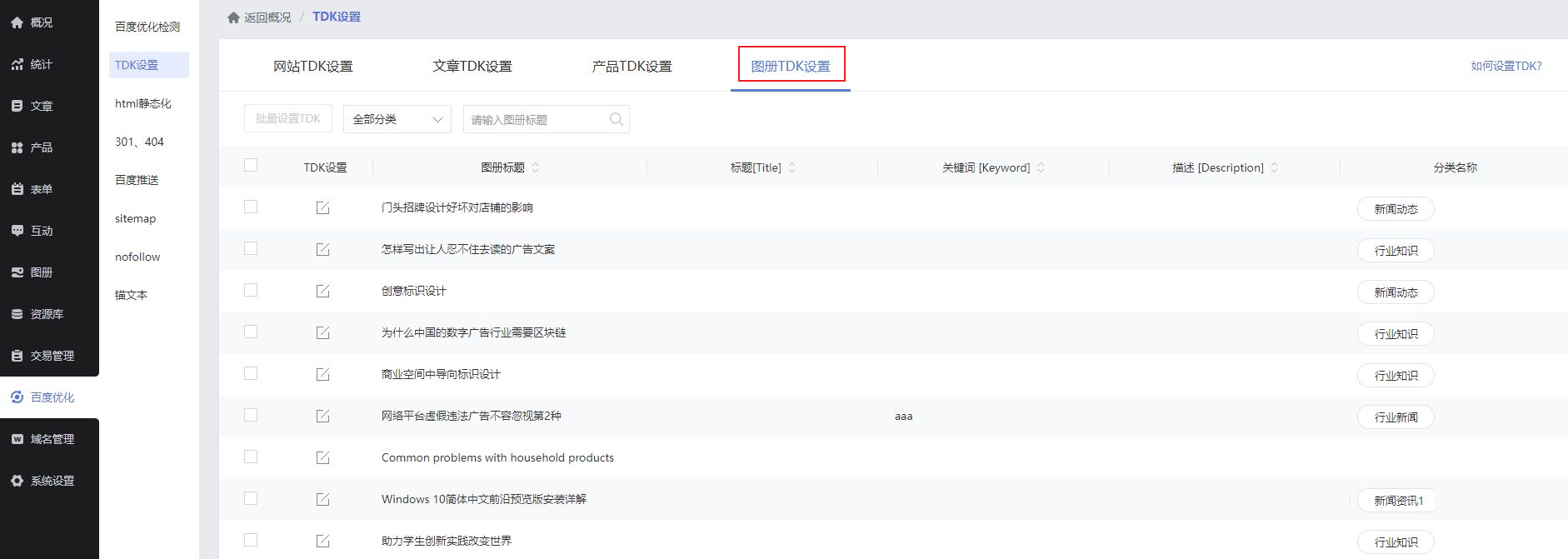1568x559 pixels.
Task: Check the box for 为什么中国的数字广告行业需要区块链
Action: [251, 332]
